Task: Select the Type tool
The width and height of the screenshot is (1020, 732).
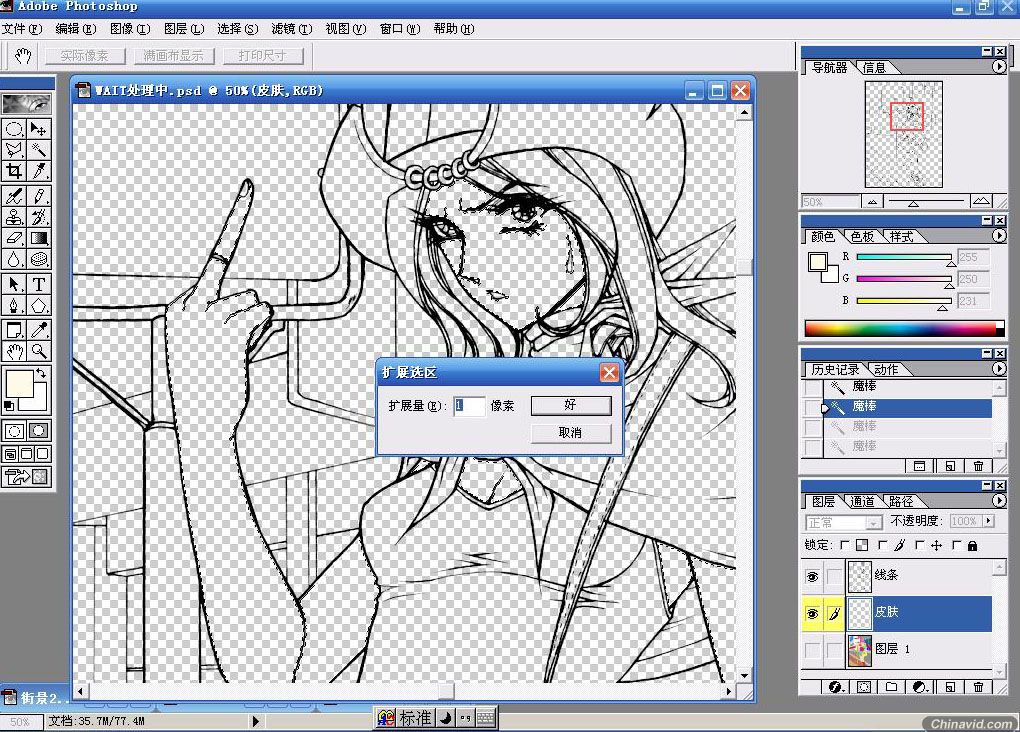Action: (39, 284)
